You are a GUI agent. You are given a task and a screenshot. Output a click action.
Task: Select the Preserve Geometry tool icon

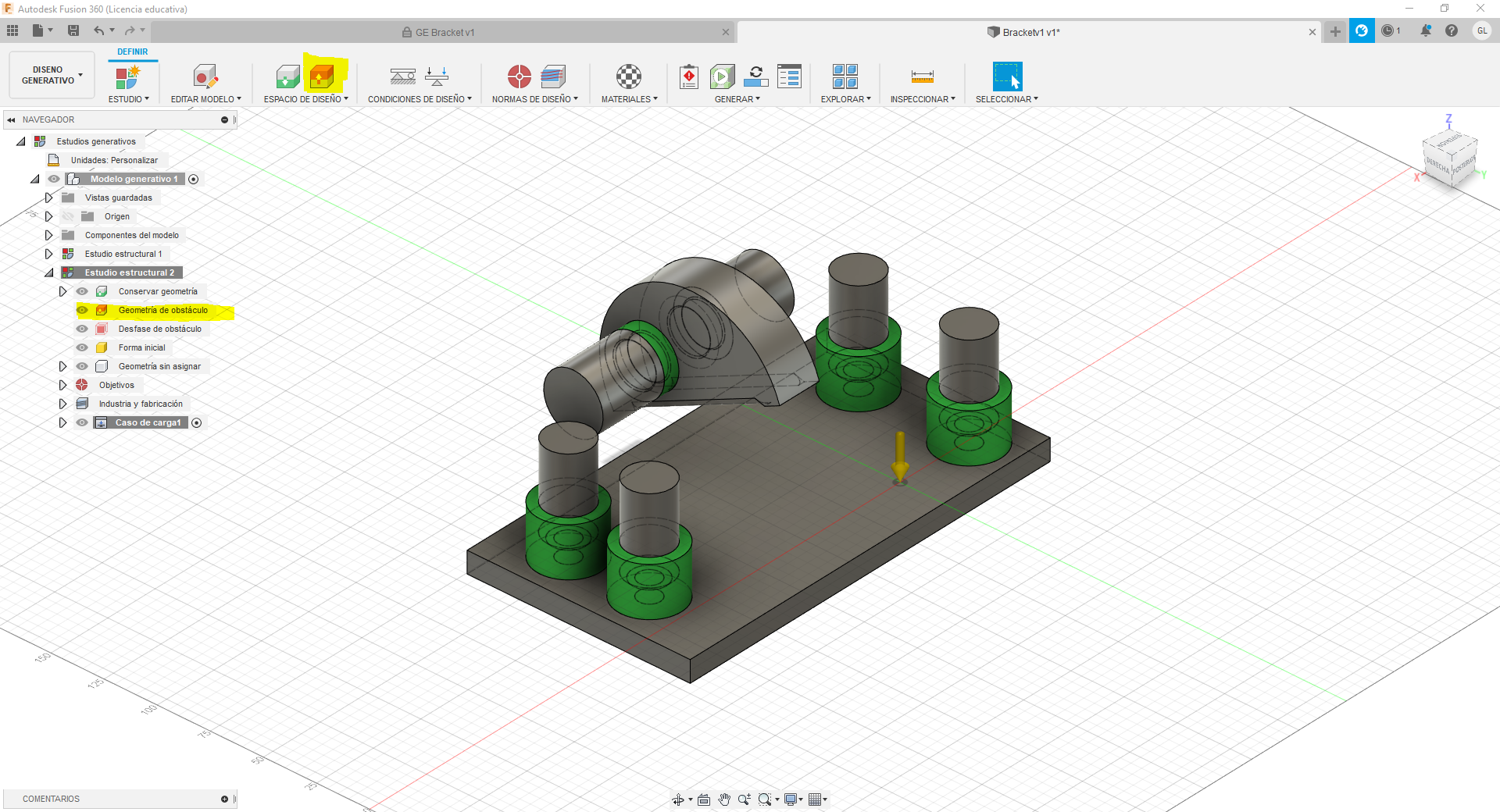287,77
